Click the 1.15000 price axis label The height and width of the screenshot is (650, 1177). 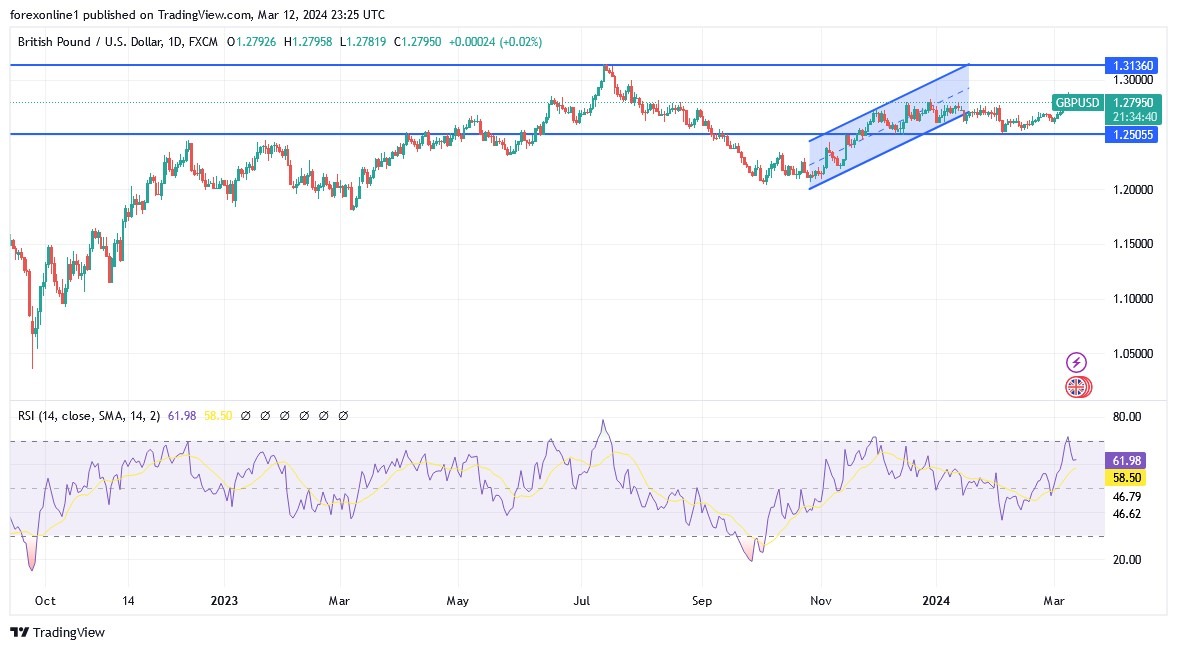pyautogui.click(x=1133, y=244)
